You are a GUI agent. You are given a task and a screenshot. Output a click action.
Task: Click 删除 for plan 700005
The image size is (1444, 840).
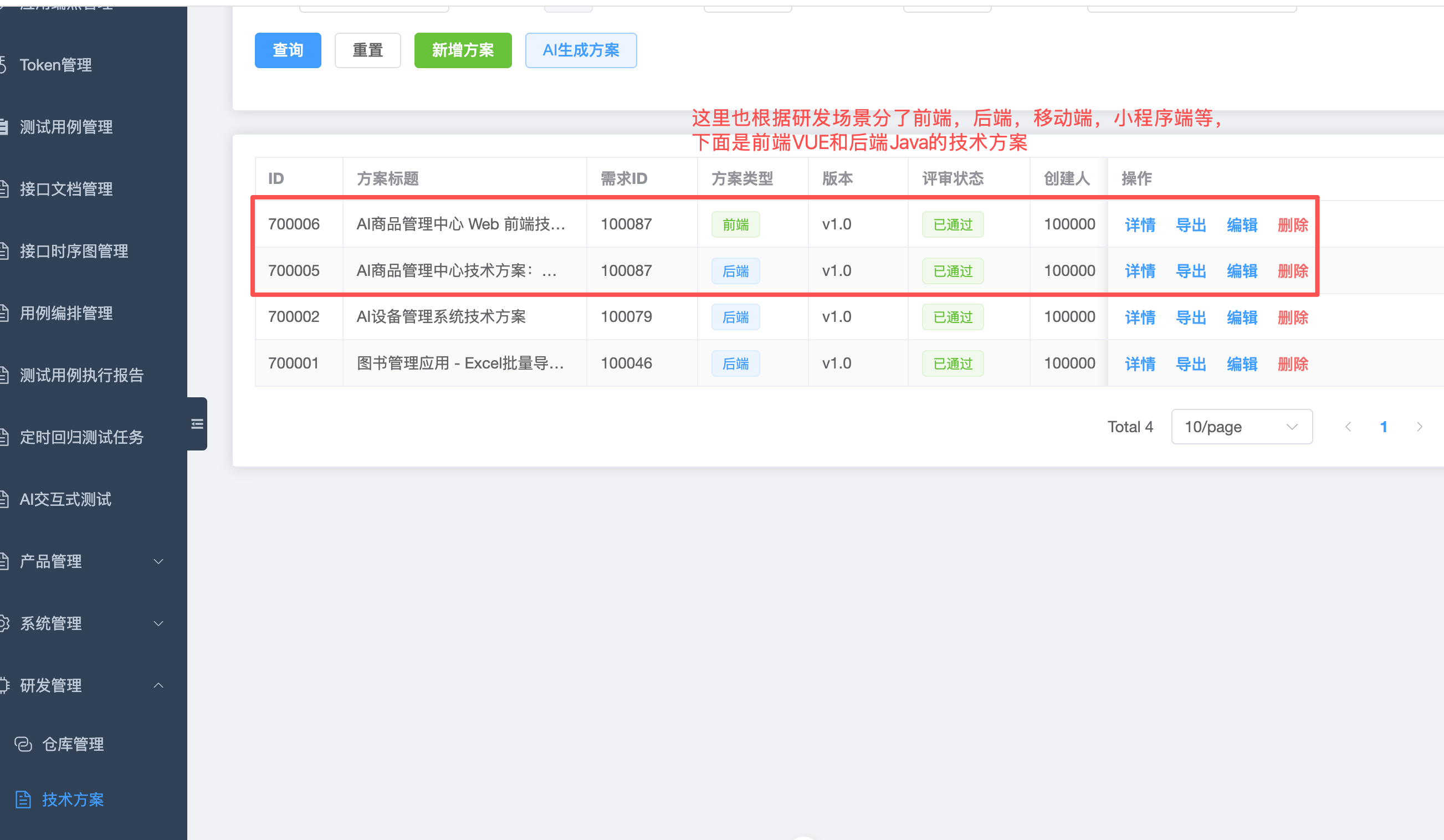[x=1293, y=271]
